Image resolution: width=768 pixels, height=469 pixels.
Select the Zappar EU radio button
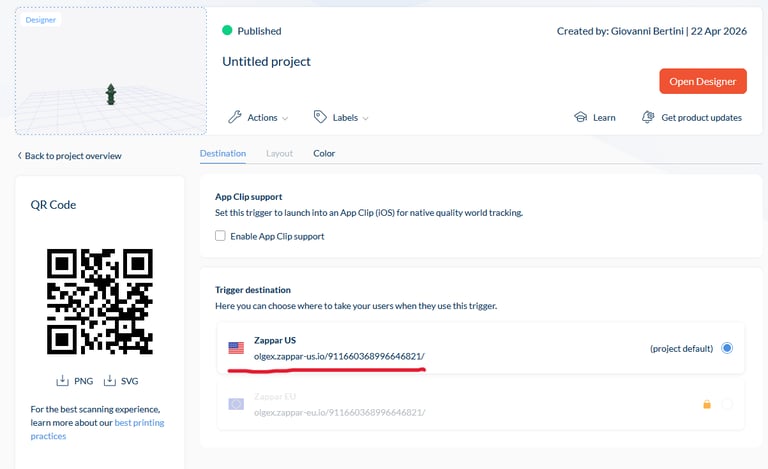tap(727, 404)
